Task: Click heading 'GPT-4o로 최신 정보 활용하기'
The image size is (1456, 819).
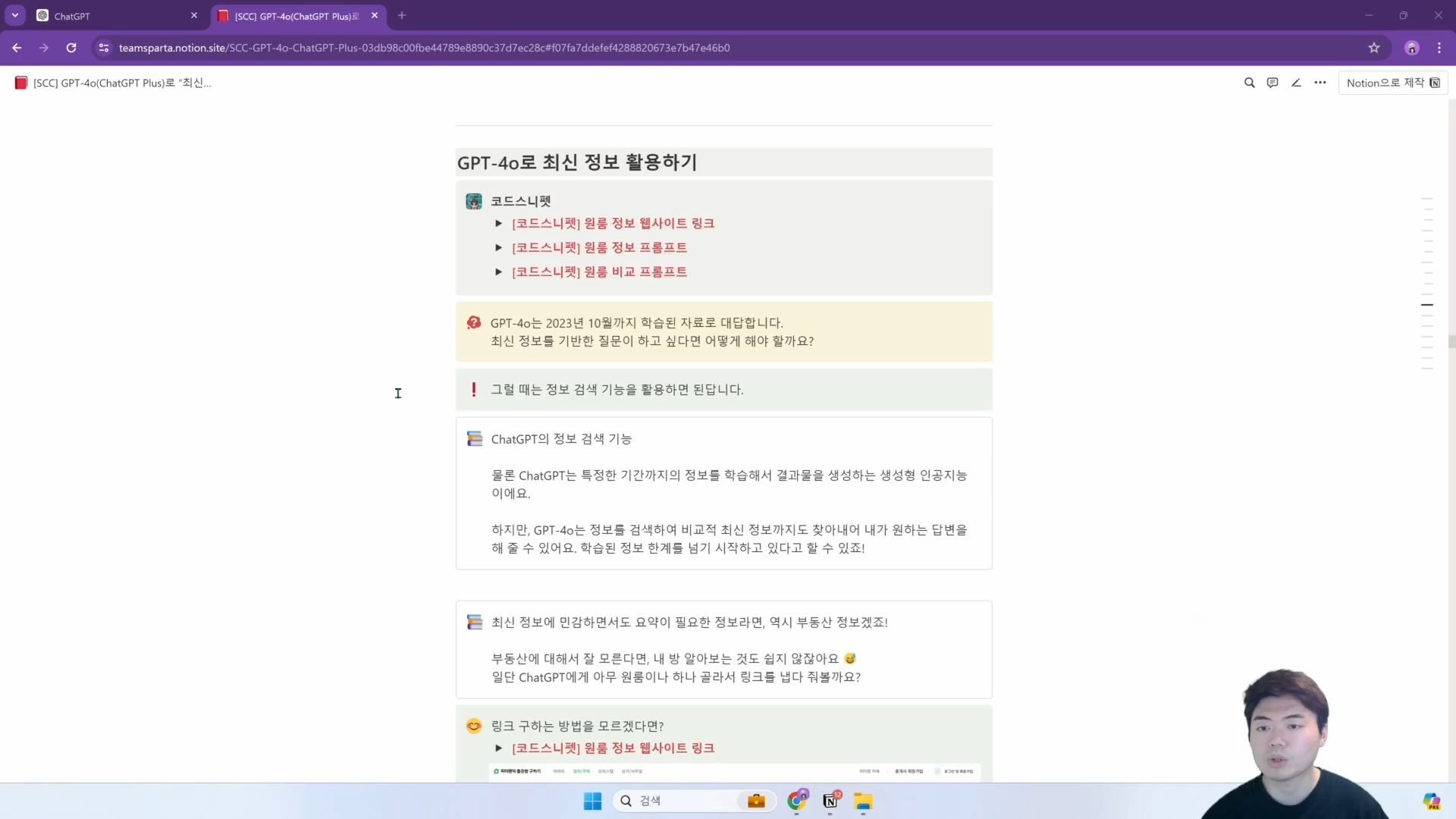Action: (x=577, y=162)
